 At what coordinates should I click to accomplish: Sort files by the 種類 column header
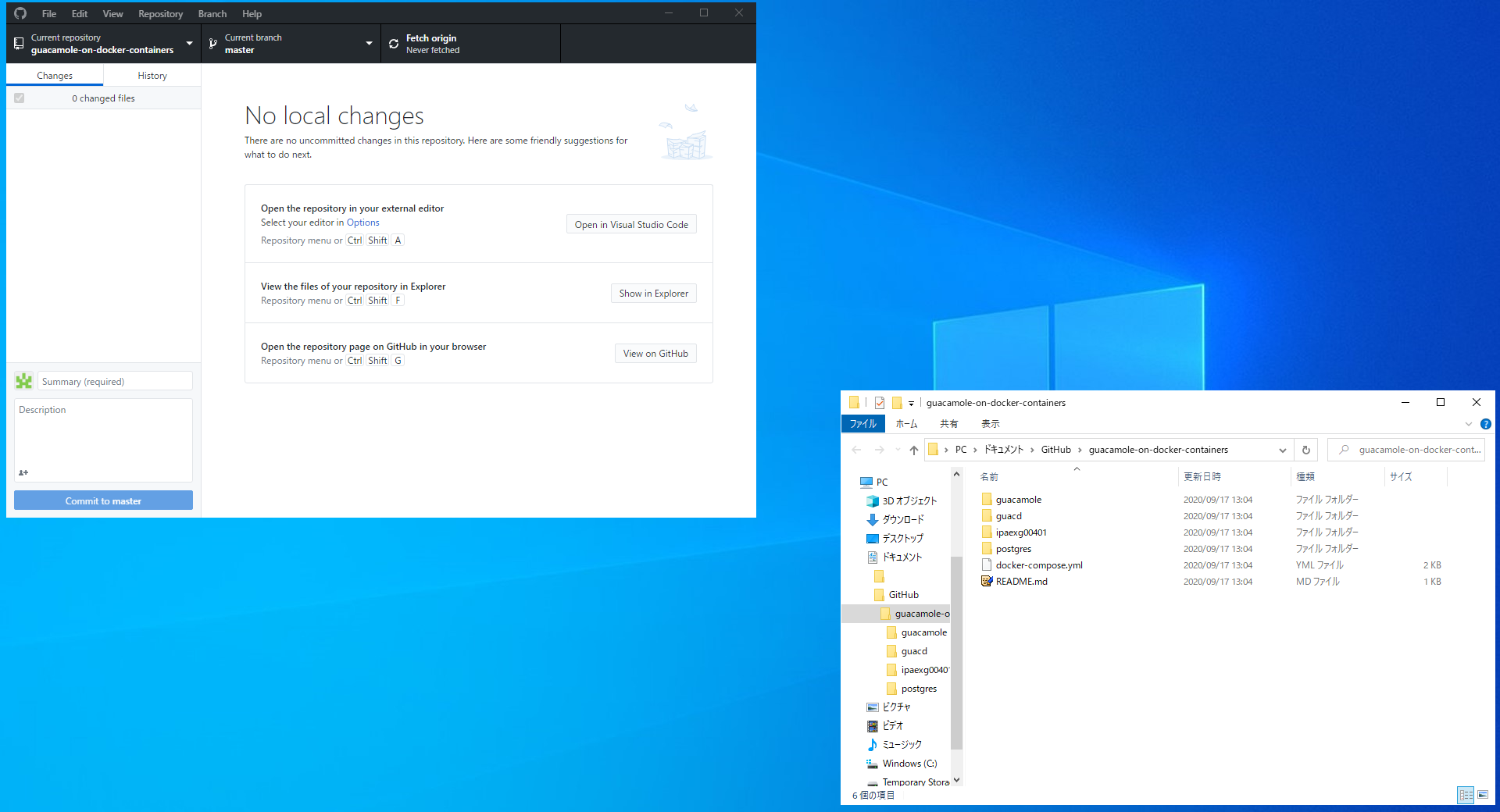(x=1337, y=476)
